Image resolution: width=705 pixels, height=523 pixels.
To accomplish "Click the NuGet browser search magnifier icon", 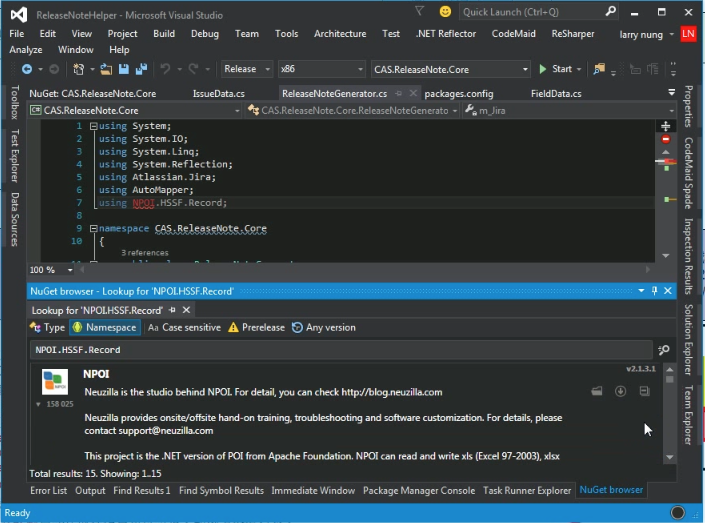I will pos(664,350).
